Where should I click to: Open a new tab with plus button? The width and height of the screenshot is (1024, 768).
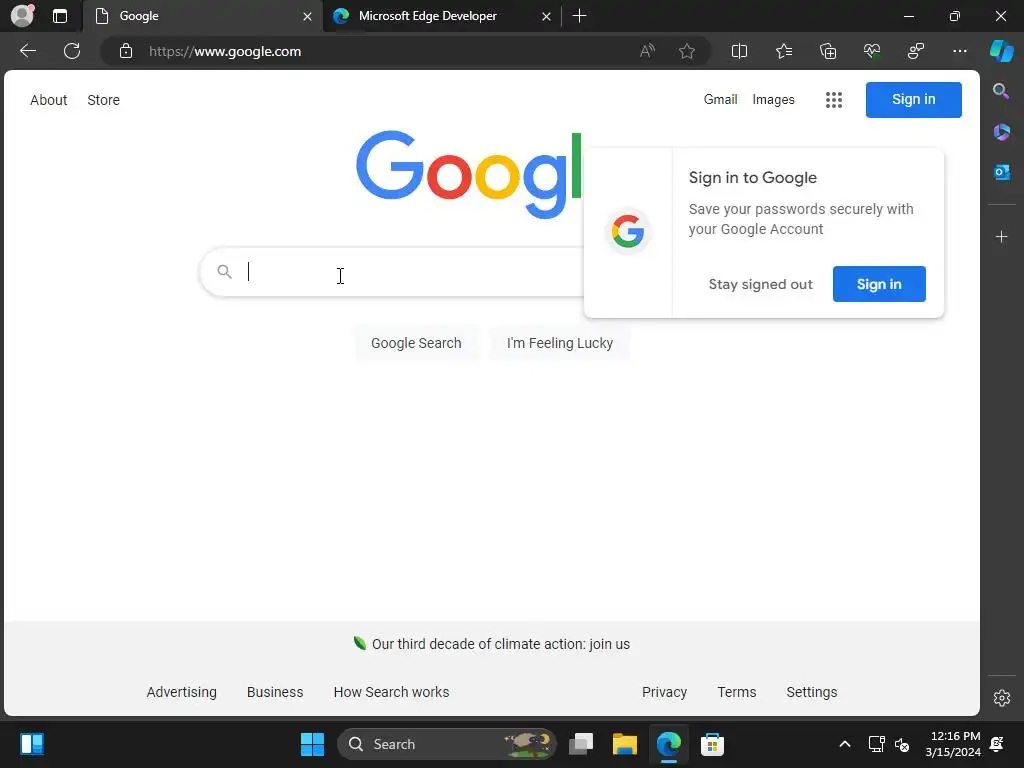[579, 16]
